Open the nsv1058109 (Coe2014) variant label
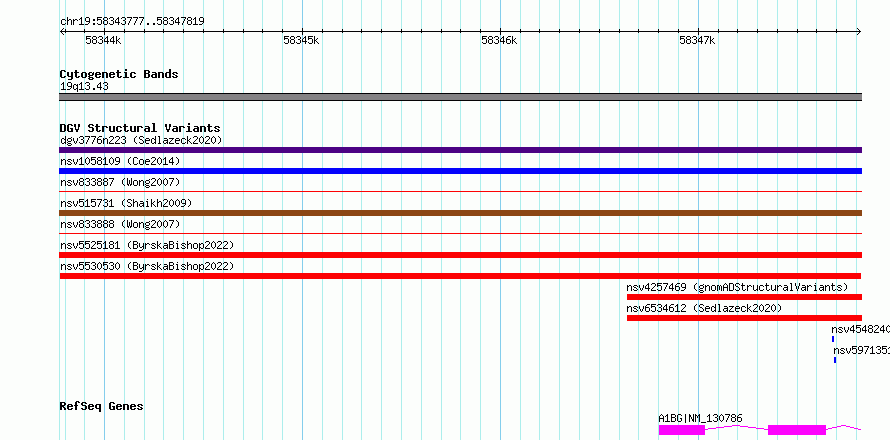This screenshot has width=890, height=440. [120, 161]
